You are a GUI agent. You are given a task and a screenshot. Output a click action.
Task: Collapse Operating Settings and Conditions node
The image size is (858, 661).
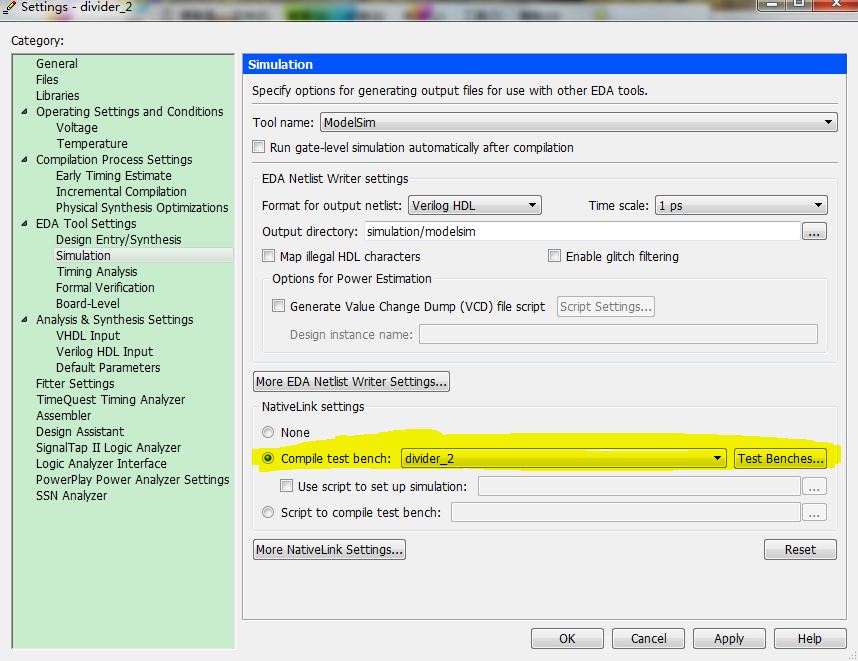24,111
